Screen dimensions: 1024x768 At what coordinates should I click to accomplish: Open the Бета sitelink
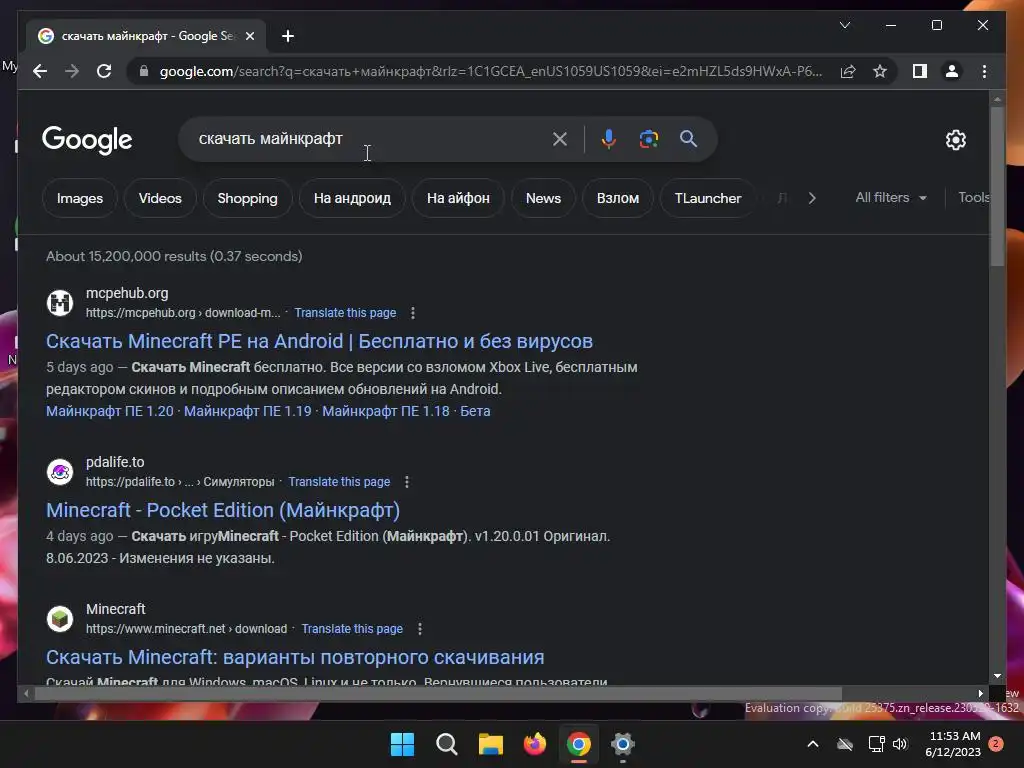475,411
